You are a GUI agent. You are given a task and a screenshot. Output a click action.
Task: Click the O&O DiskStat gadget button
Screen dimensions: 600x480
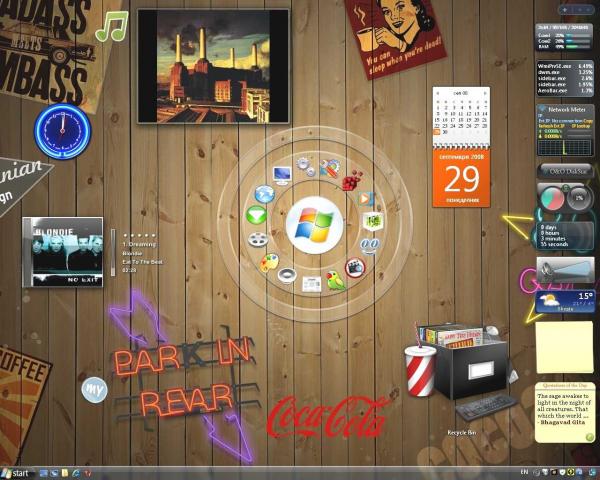point(565,171)
